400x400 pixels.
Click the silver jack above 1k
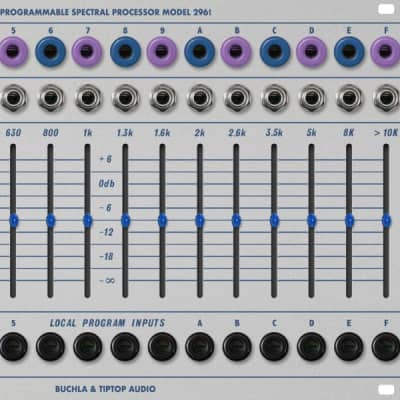point(88,98)
